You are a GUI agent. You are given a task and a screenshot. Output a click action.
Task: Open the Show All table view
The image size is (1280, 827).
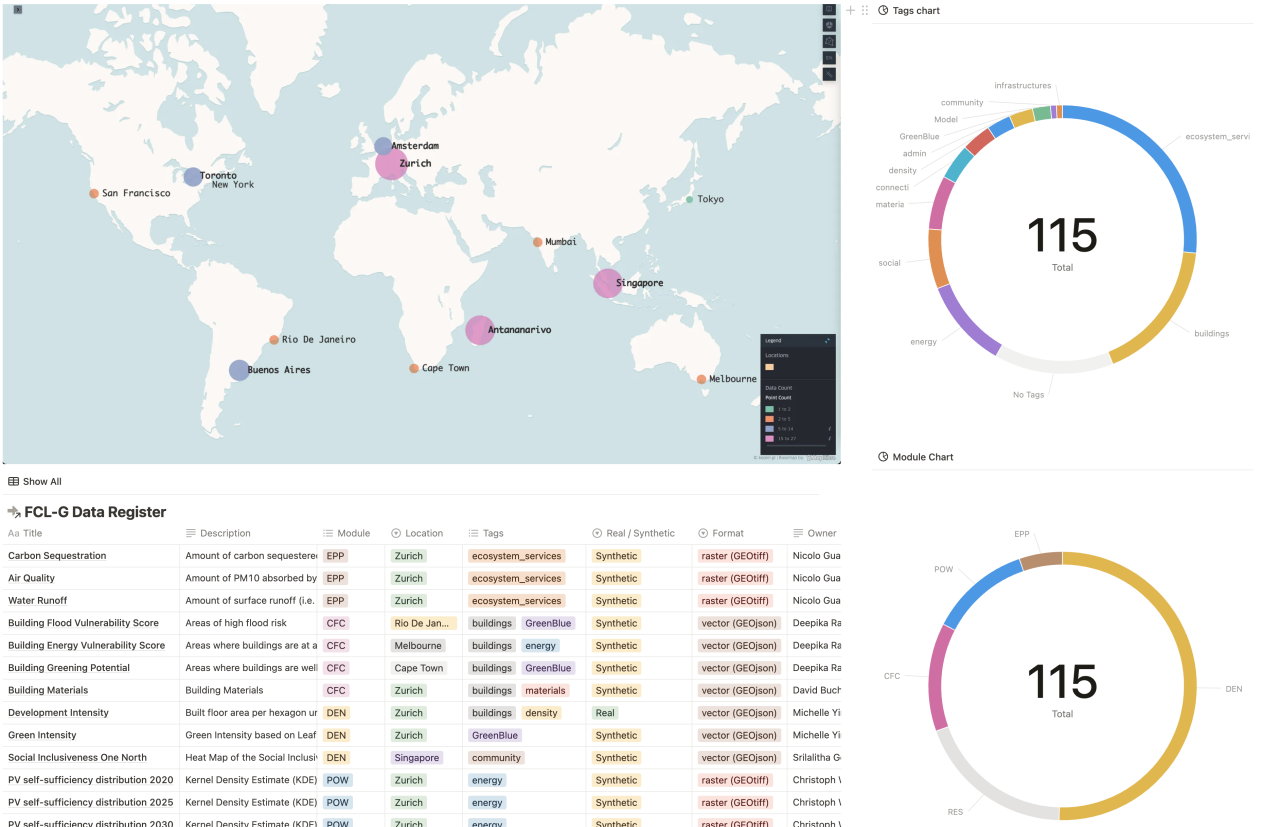[x=35, y=481]
